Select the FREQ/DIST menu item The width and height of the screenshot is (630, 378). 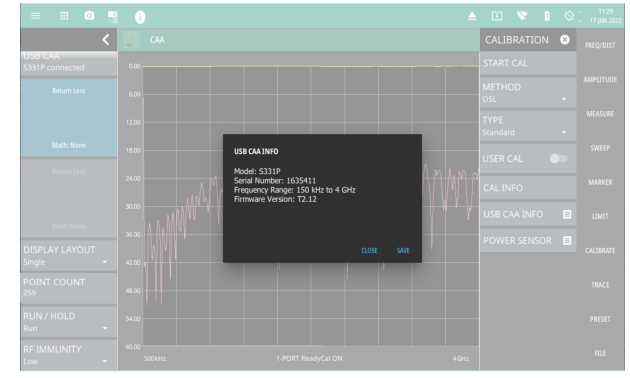click(600, 45)
